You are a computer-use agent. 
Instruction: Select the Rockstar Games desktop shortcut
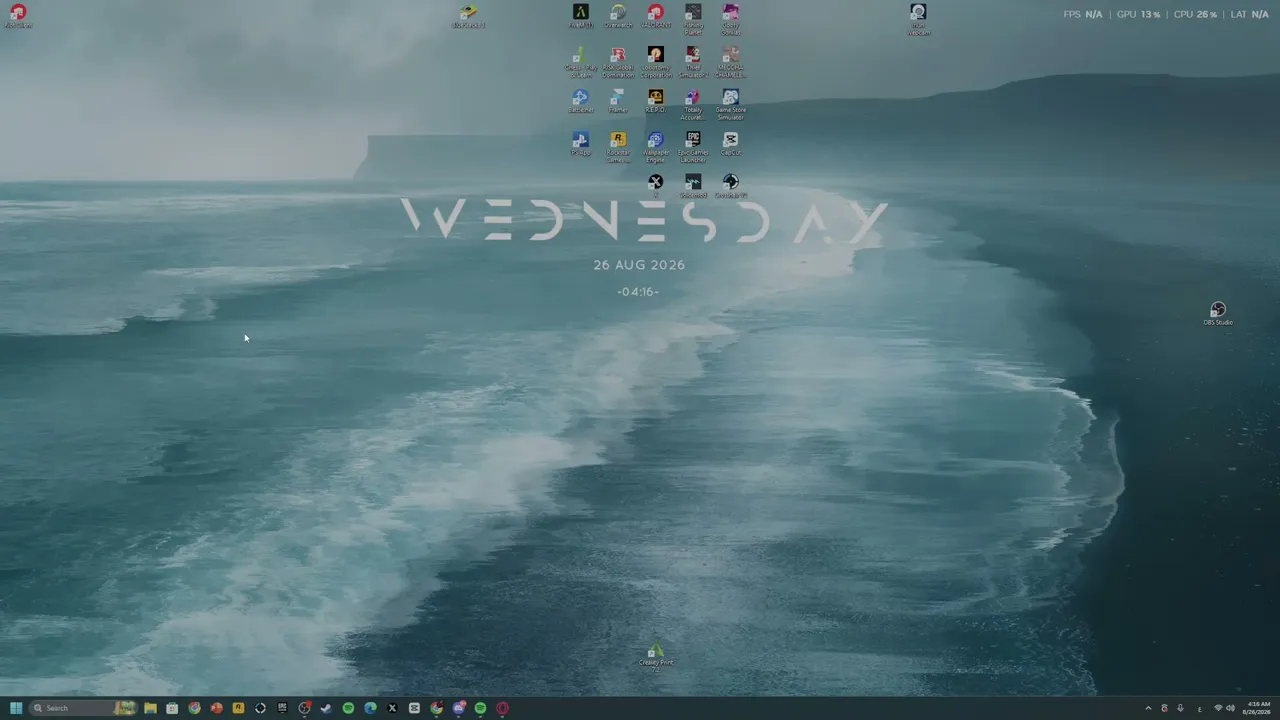click(x=618, y=147)
